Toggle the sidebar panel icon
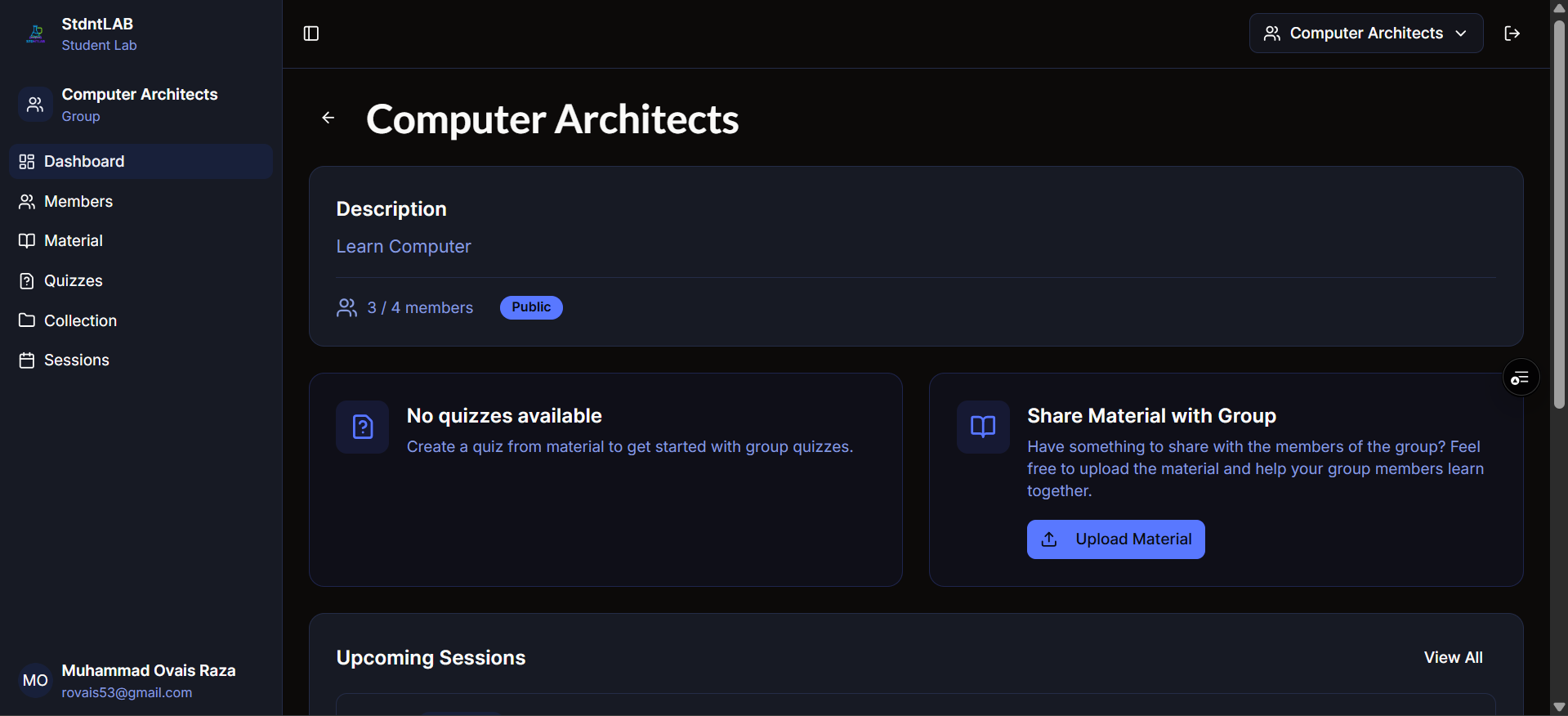 coord(311,34)
